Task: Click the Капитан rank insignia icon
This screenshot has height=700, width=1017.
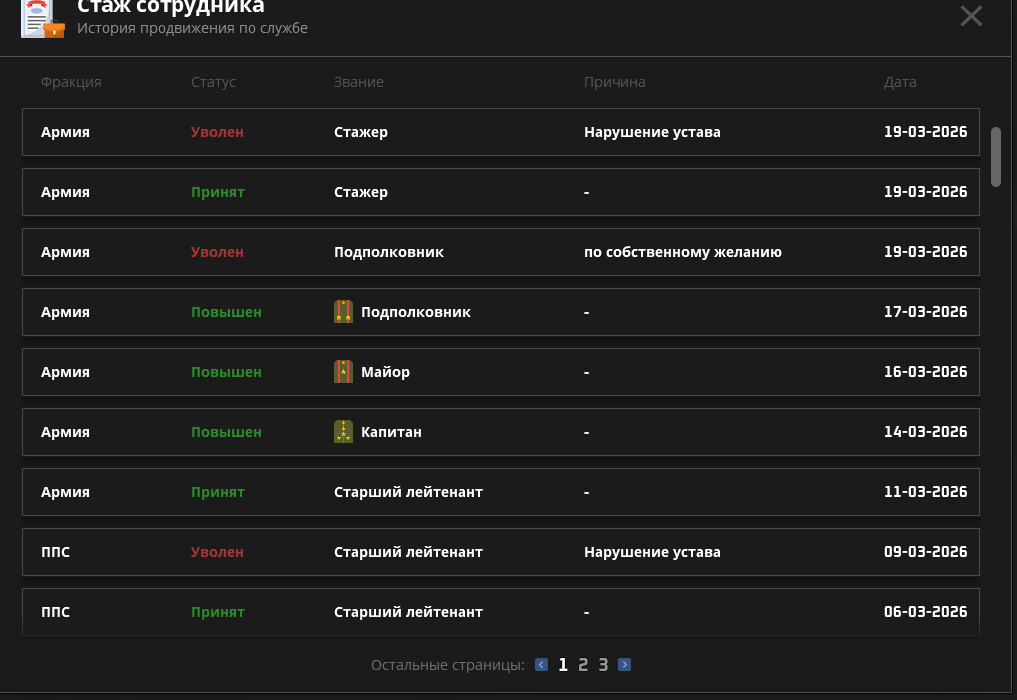Action: (343, 432)
